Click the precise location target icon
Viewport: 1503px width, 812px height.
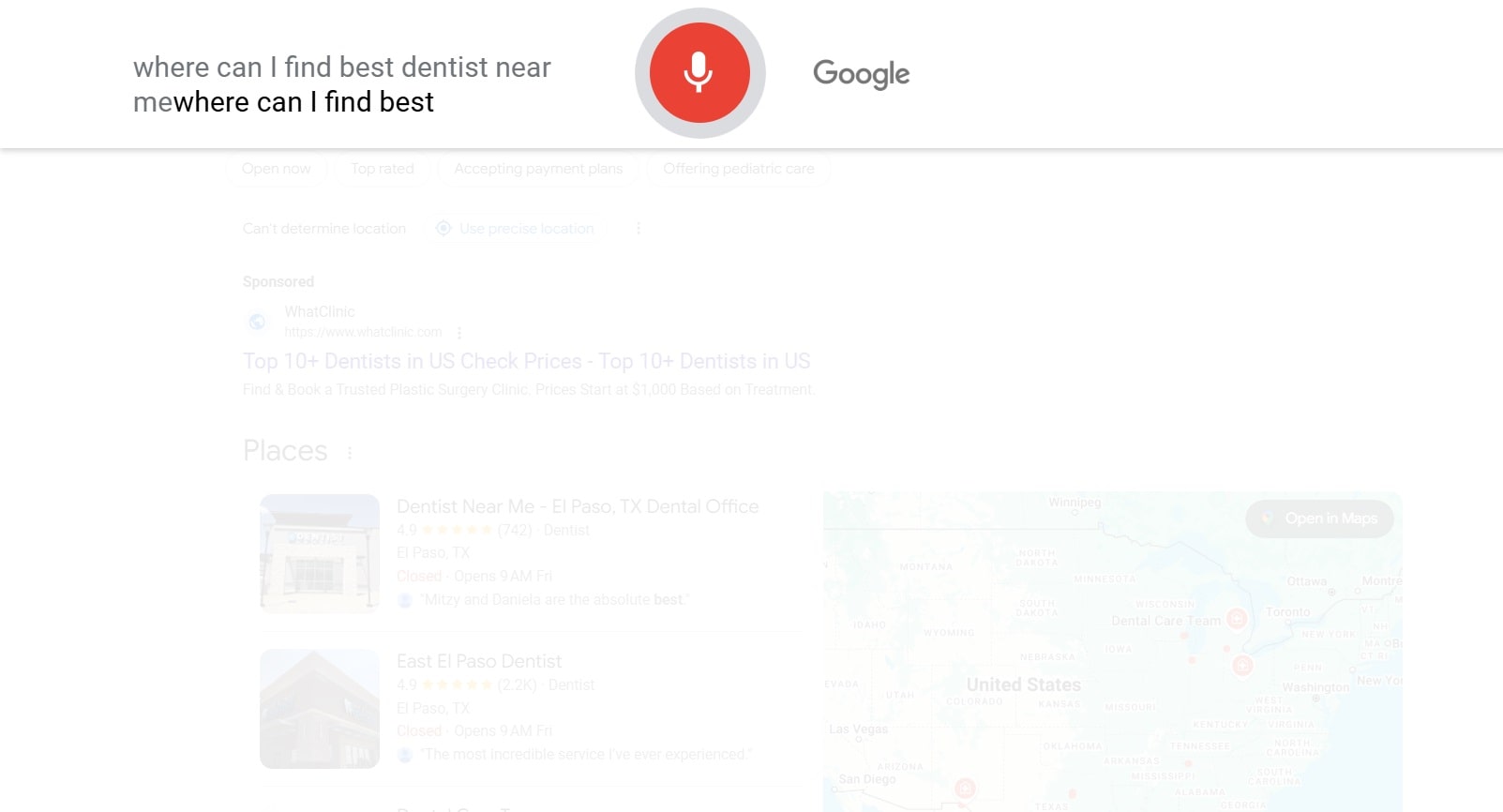pos(443,228)
